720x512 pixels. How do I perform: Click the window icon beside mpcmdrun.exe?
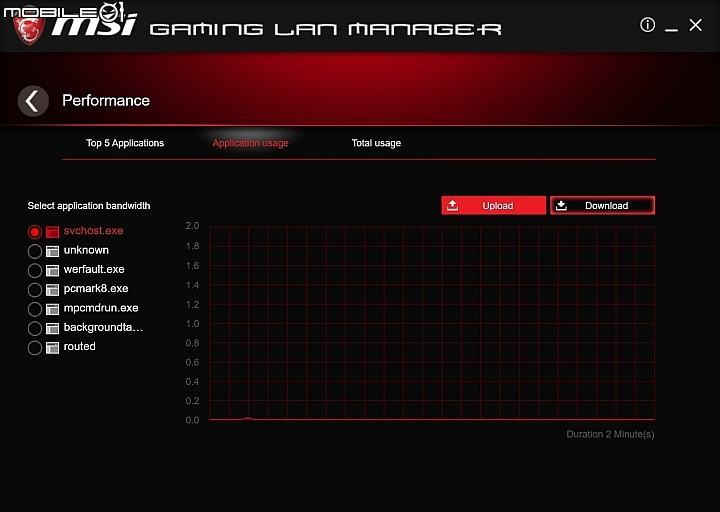tap(53, 309)
